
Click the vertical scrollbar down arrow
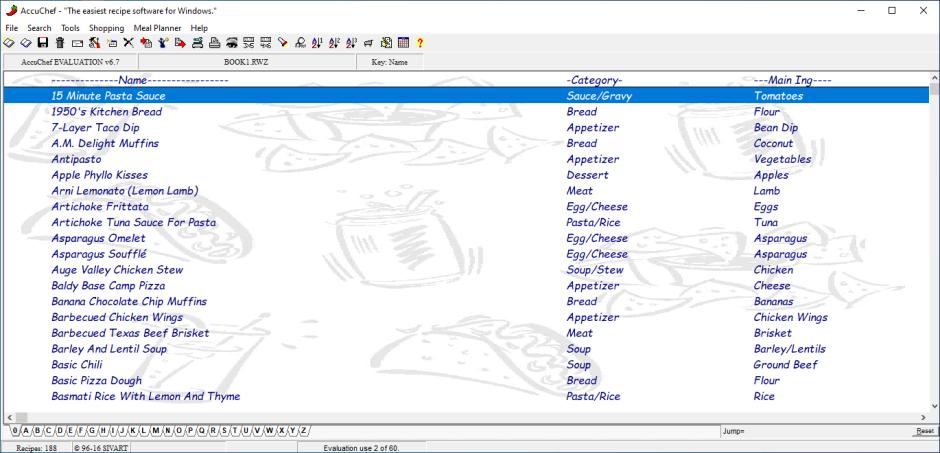[935, 407]
